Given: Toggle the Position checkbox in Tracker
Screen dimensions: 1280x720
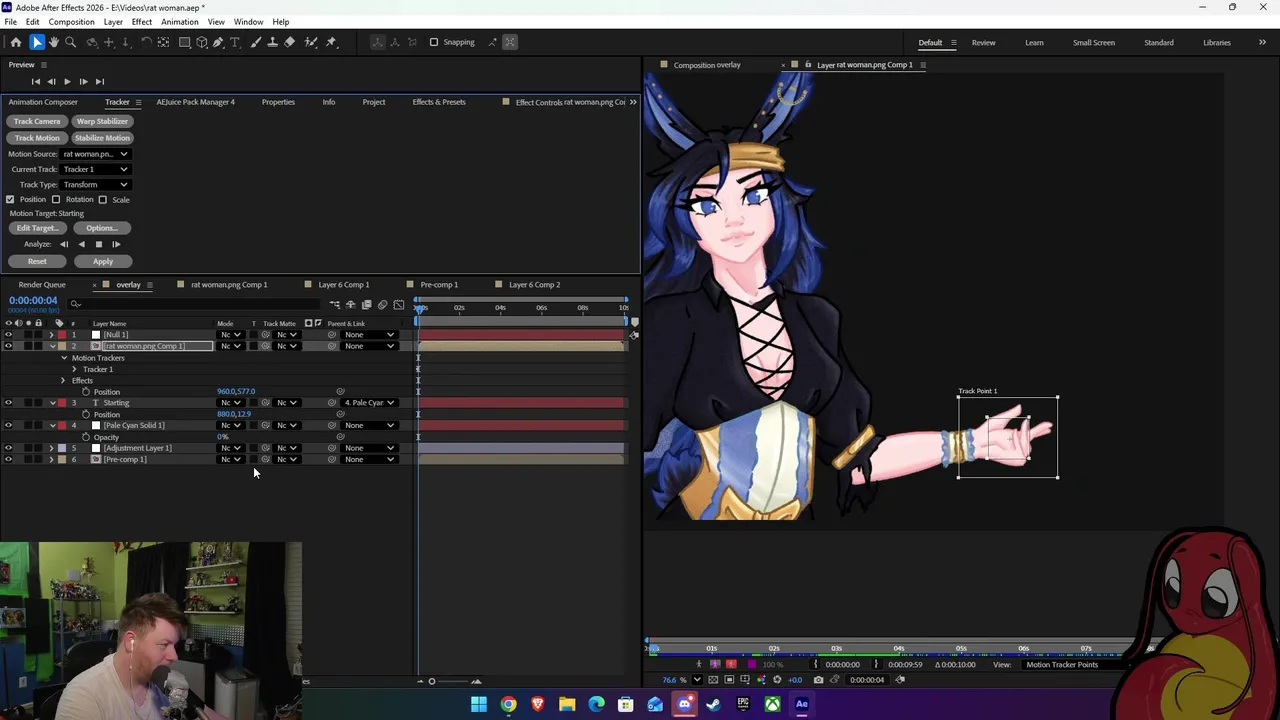Looking at the screenshot, I should tap(11, 199).
